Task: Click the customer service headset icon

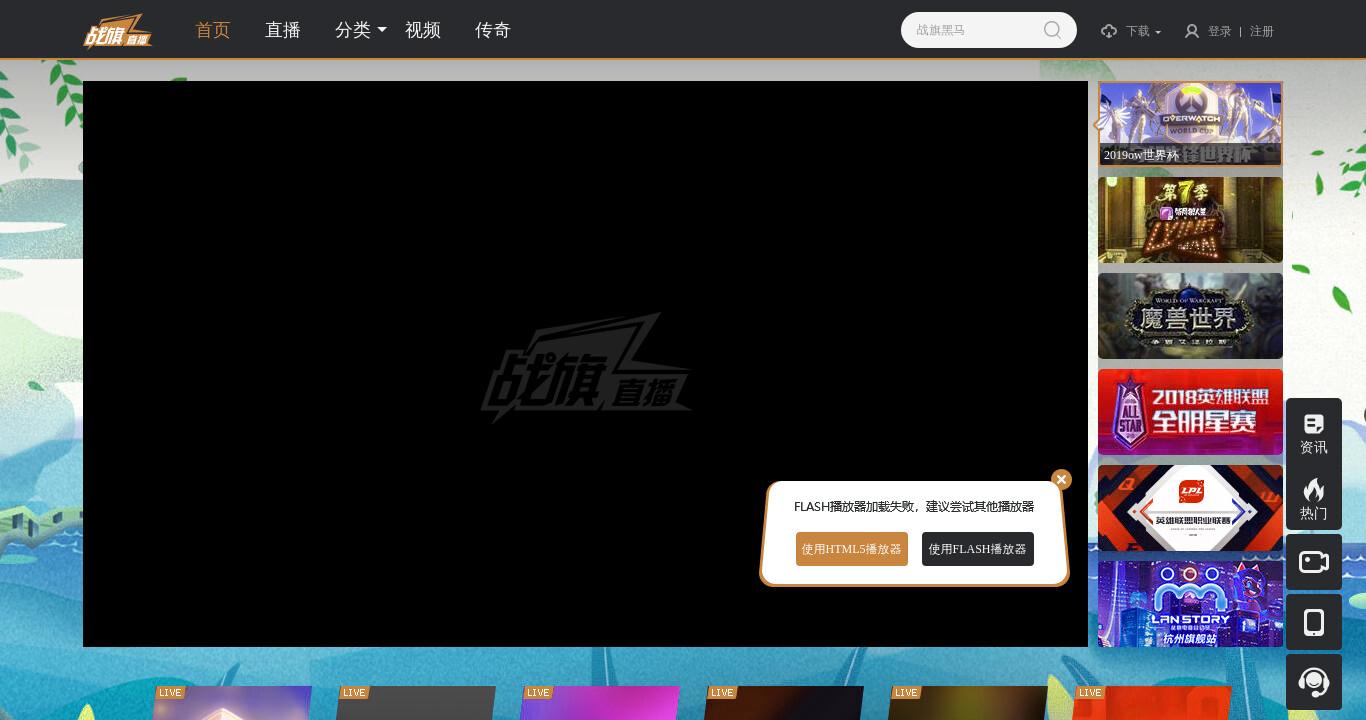Action: pyautogui.click(x=1314, y=682)
